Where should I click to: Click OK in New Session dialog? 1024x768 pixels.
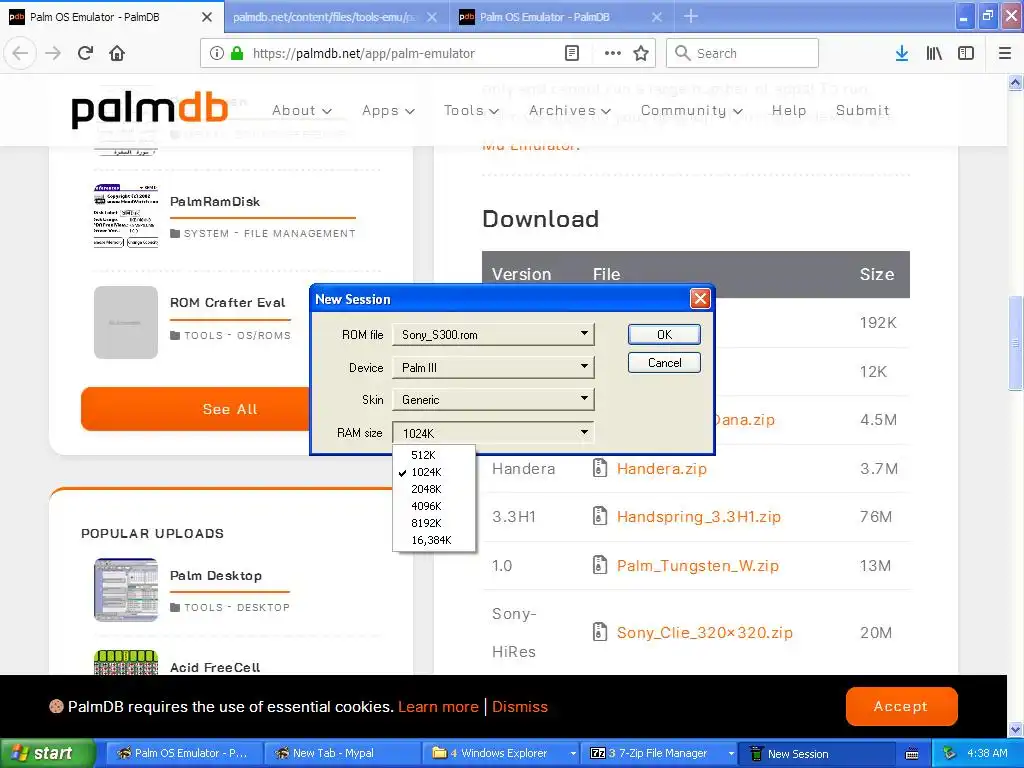tap(664, 334)
